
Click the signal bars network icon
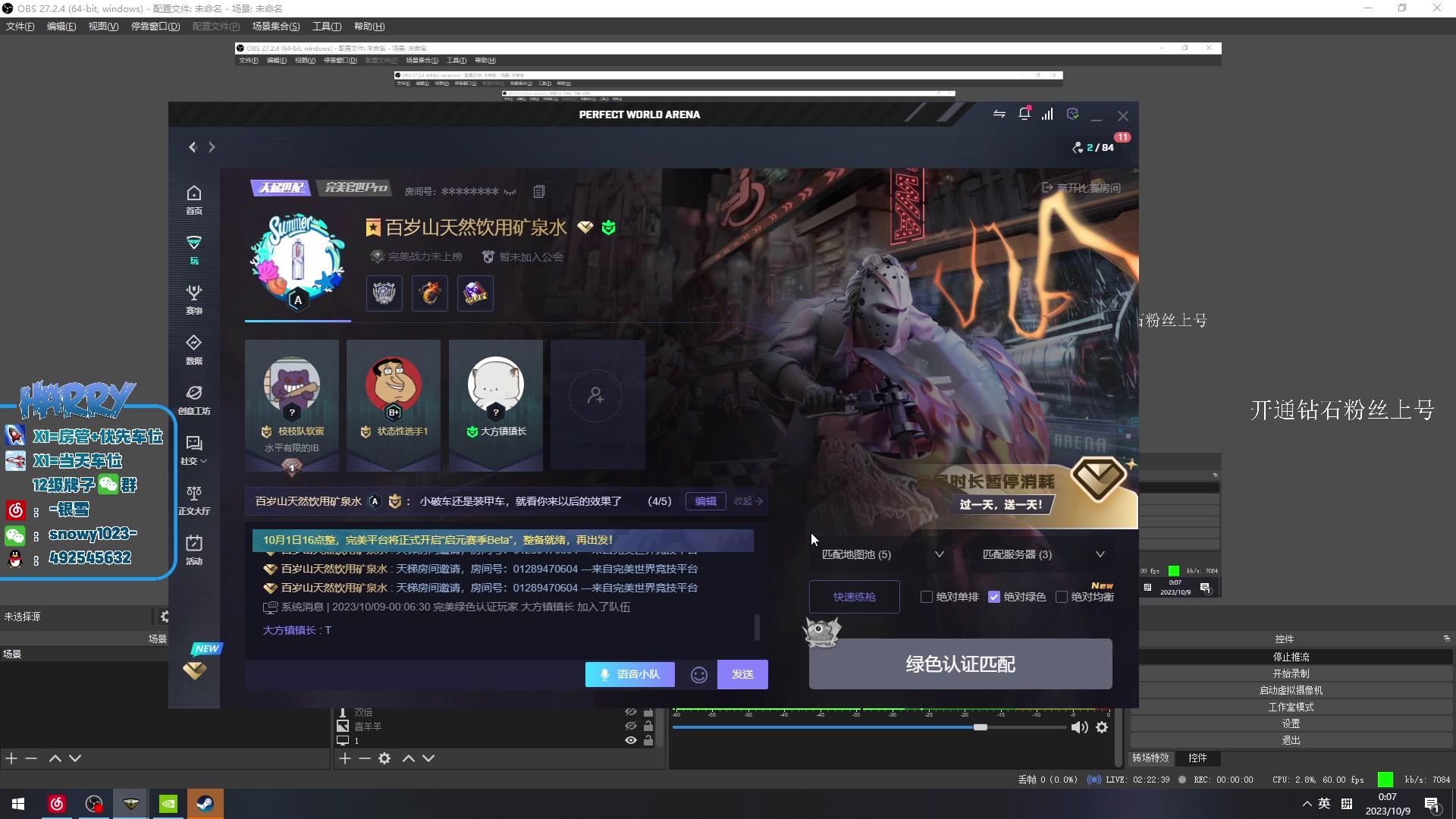1047,115
